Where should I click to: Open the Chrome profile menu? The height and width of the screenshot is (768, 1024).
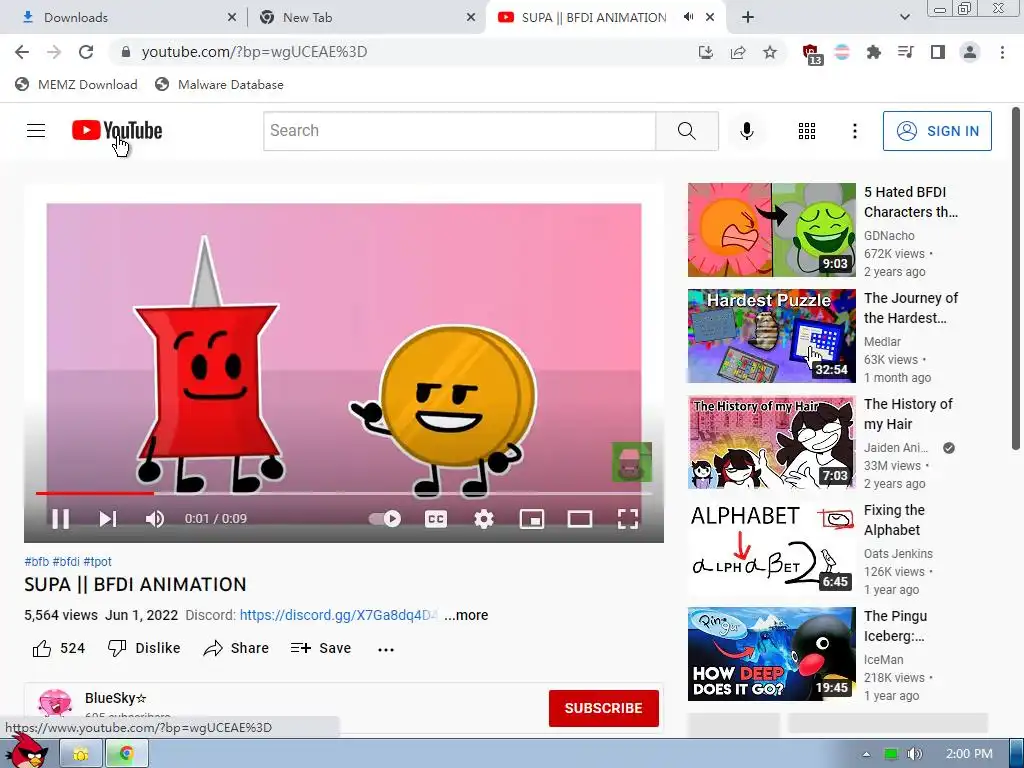pyautogui.click(x=970, y=52)
